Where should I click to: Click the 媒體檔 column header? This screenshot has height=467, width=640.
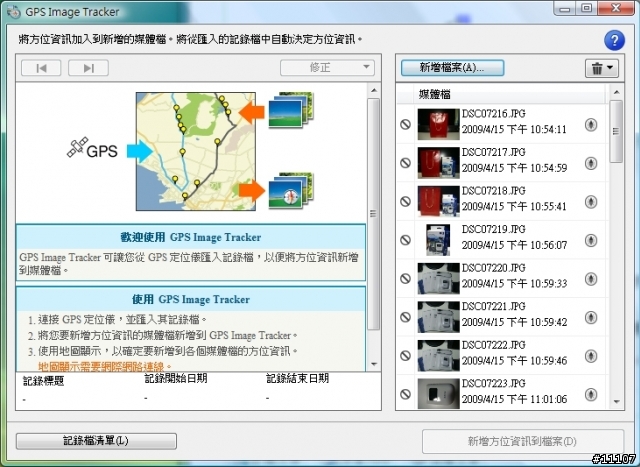[434, 95]
